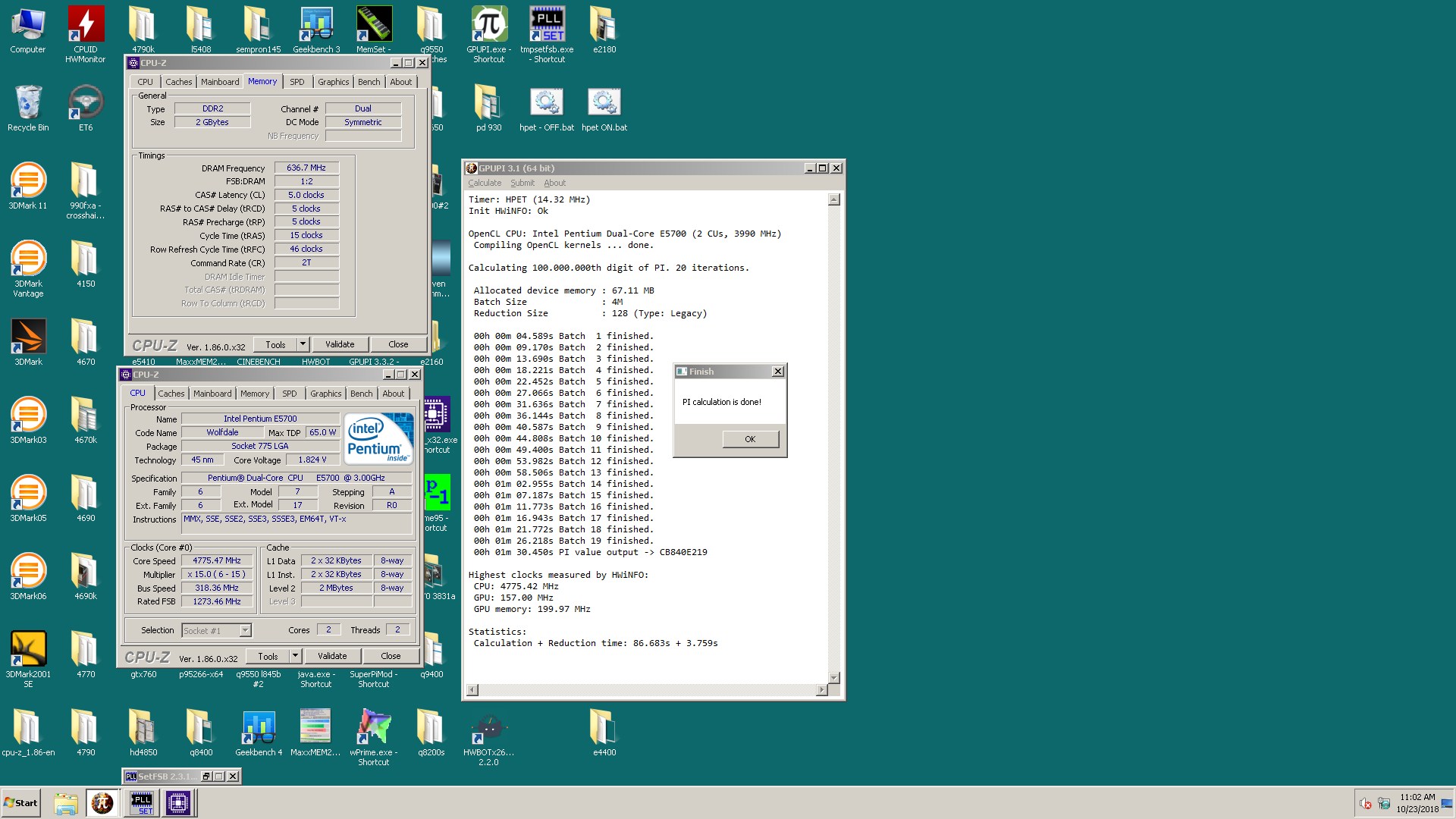Open the CPUID HWMonitor desktop icon

[x=86, y=34]
